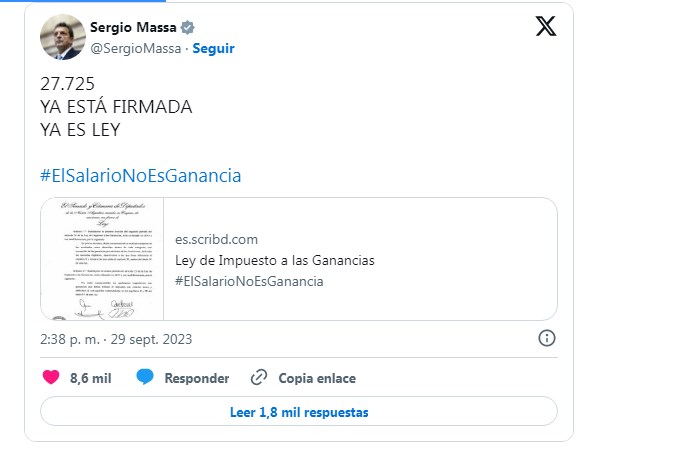Click the Ley de Impuesto a las Ganancias title
Viewport: 690px width, 454px height.
(274, 260)
